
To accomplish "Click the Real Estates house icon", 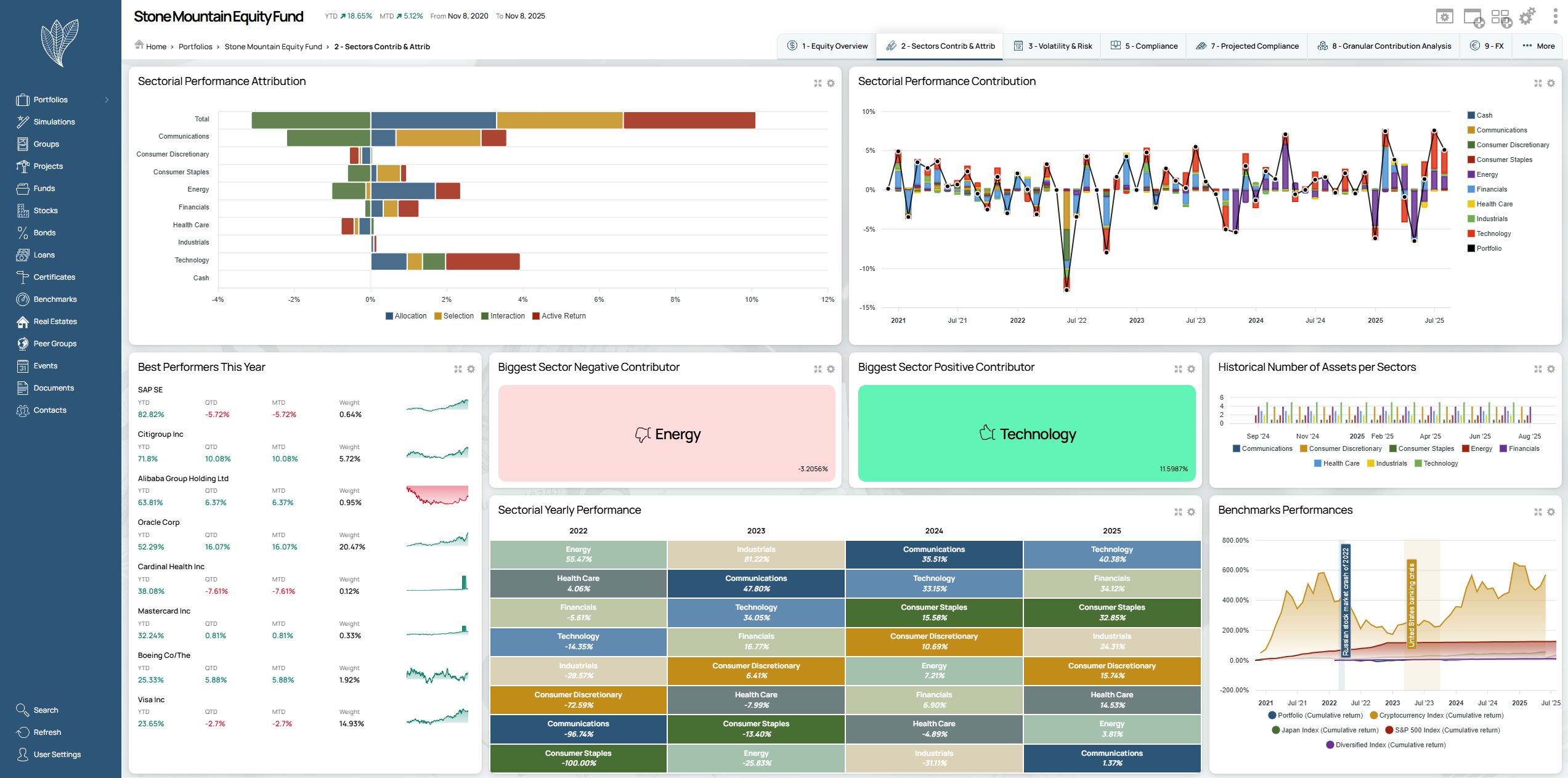I will click(23, 322).
